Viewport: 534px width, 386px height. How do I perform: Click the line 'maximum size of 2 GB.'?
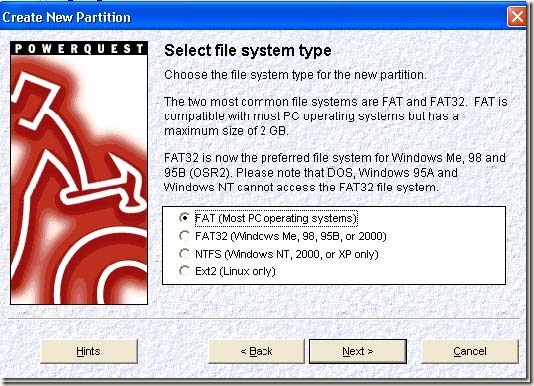(226, 131)
